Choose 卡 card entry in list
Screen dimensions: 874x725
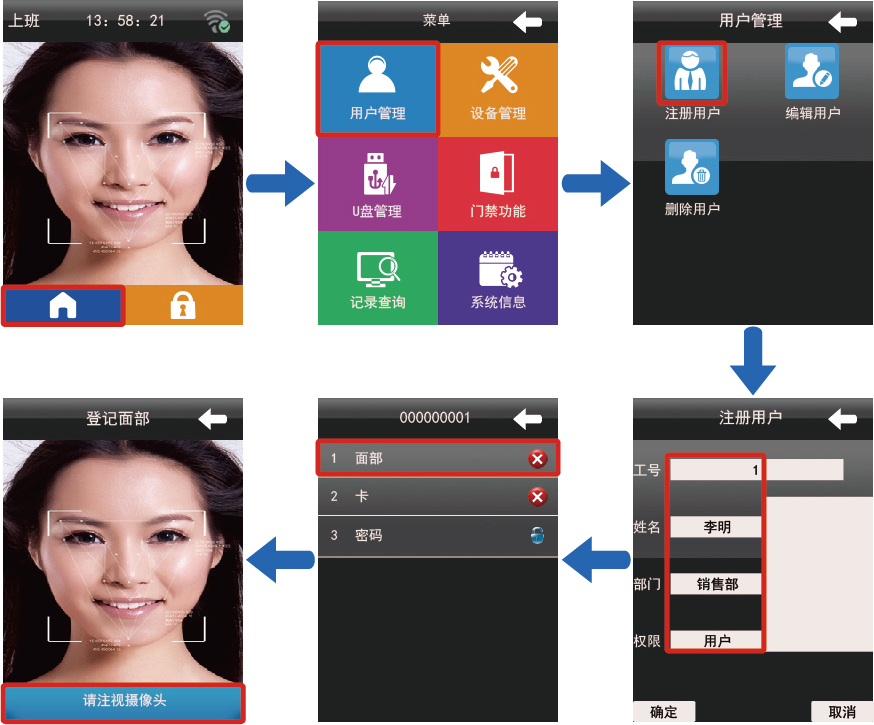437,496
